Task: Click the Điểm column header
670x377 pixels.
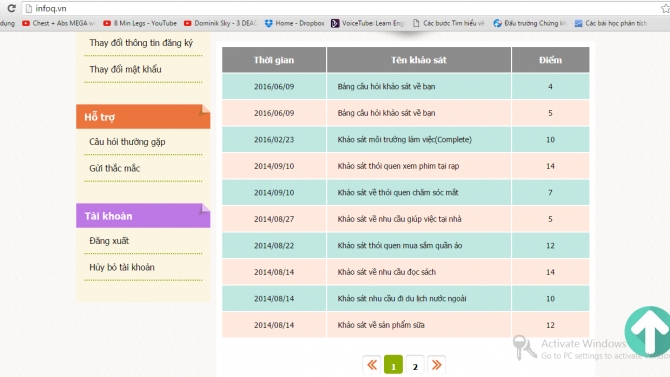Action: (x=550, y=60)
